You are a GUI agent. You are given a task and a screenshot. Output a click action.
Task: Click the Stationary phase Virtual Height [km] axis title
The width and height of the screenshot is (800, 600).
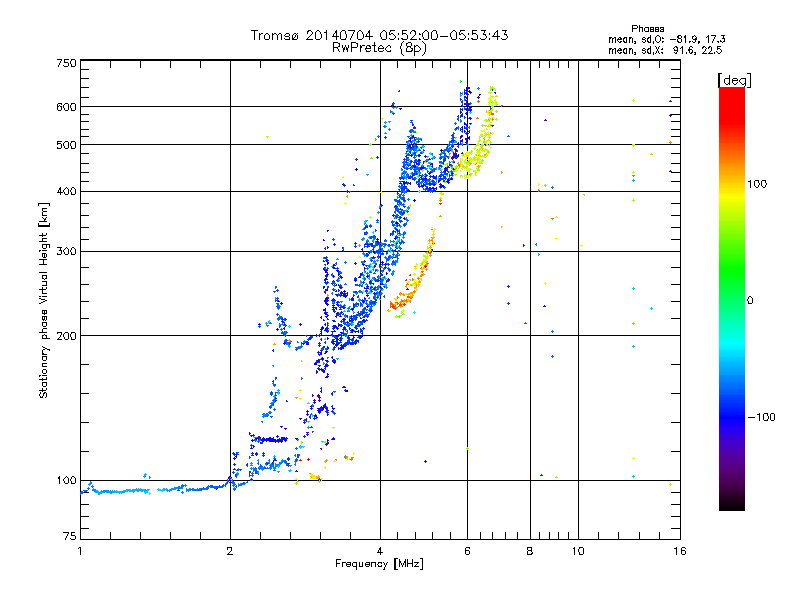(x=43, y=300)
